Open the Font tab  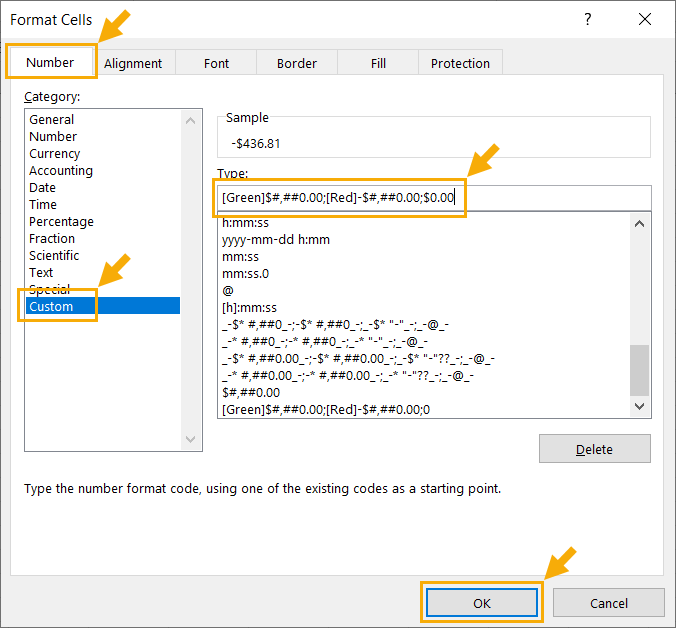coord(216,63)
